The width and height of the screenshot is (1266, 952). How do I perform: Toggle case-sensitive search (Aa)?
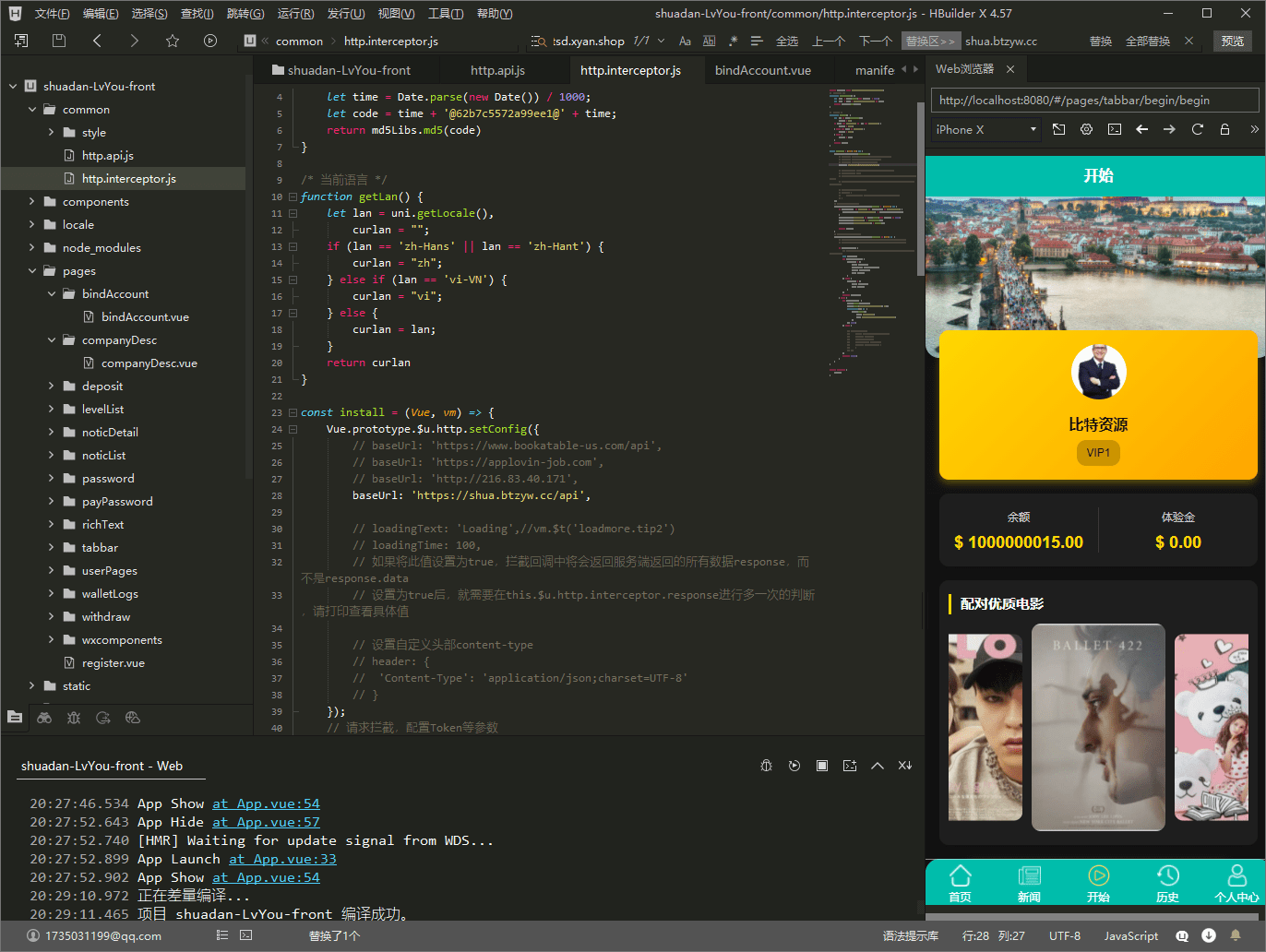pyautogui.click(x=685, y=41)
